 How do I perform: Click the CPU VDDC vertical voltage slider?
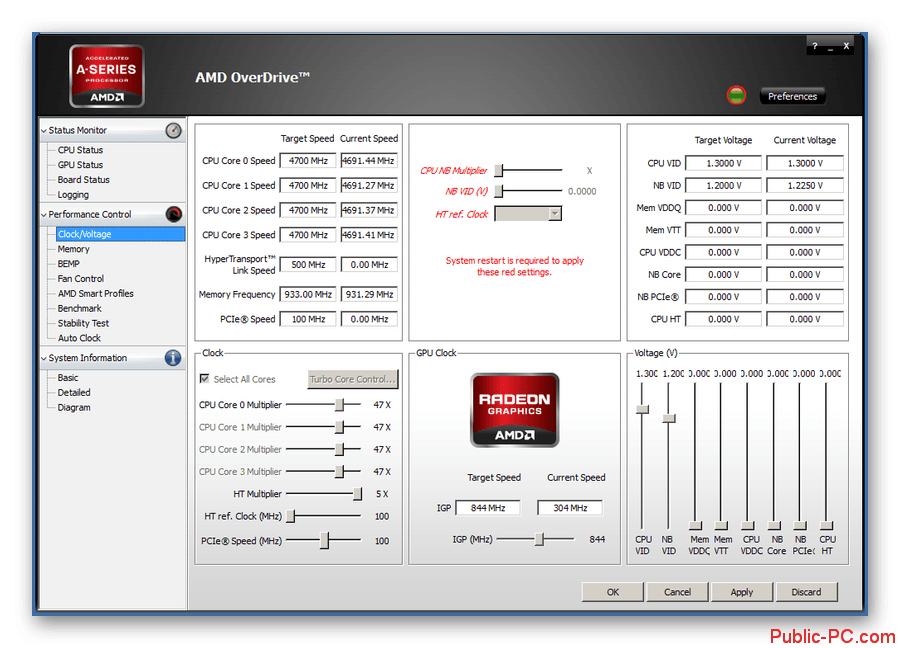pos(747,456)
